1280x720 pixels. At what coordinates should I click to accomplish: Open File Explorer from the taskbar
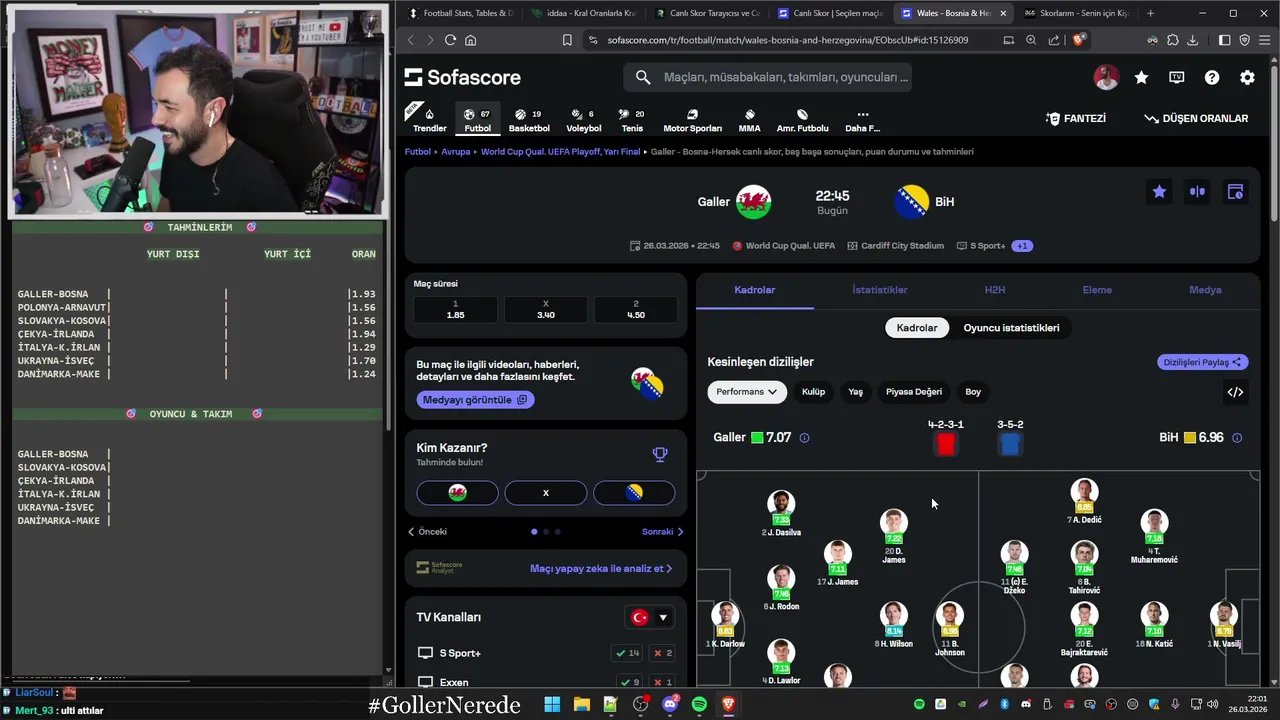point(581,705)
